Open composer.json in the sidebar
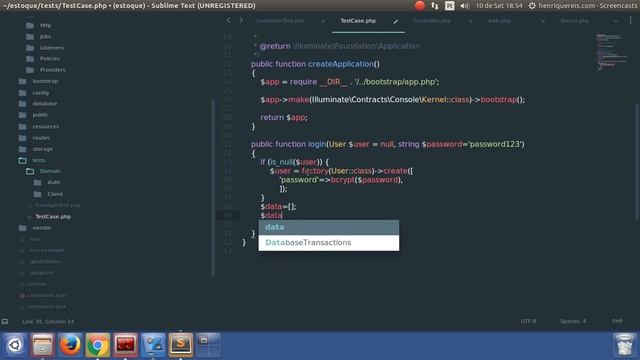The width and height of the screenshot is (640, 360). click(47, 296)
